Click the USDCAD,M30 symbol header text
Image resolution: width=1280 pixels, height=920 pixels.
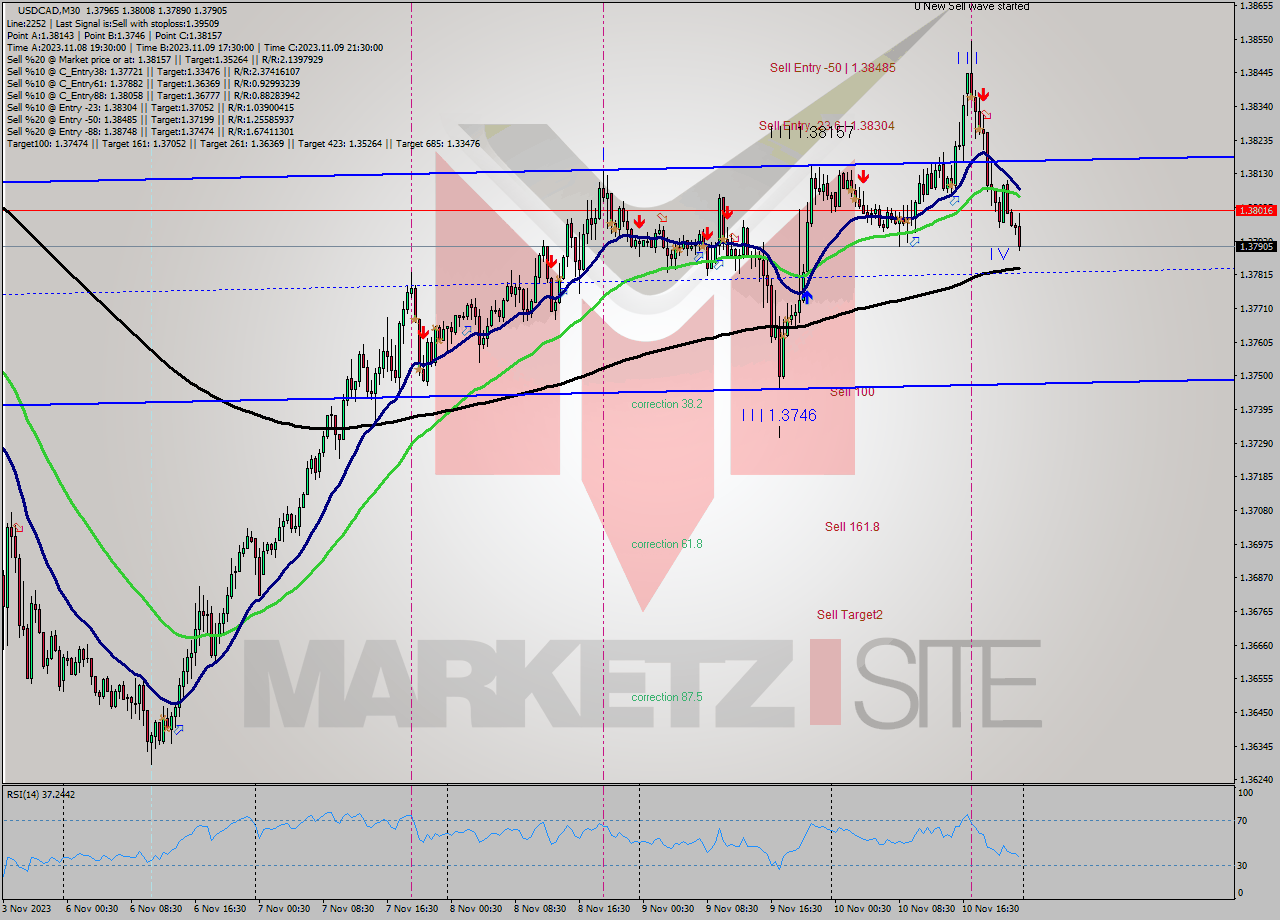[x=49, y=10]
